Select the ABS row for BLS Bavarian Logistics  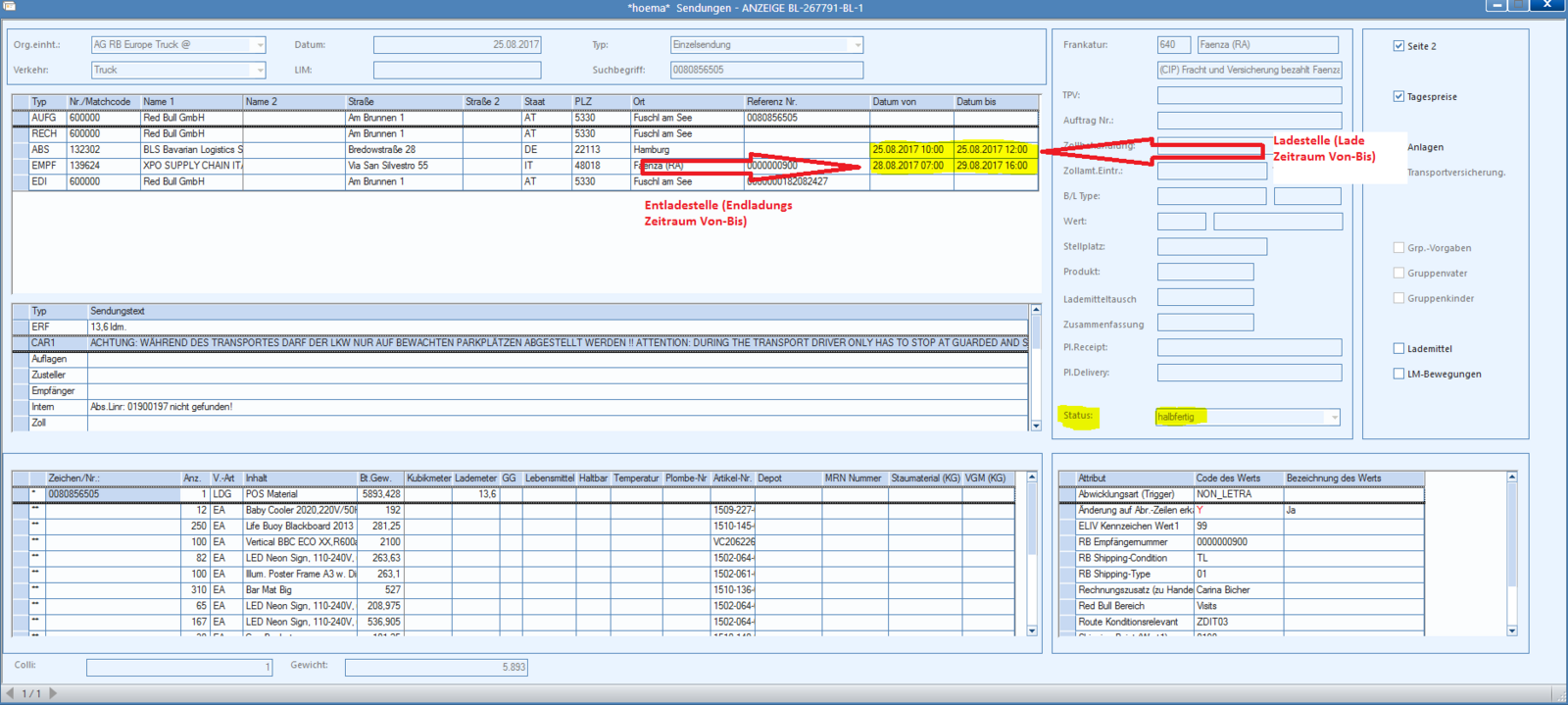pyautogui.click(x=525, y=150)
